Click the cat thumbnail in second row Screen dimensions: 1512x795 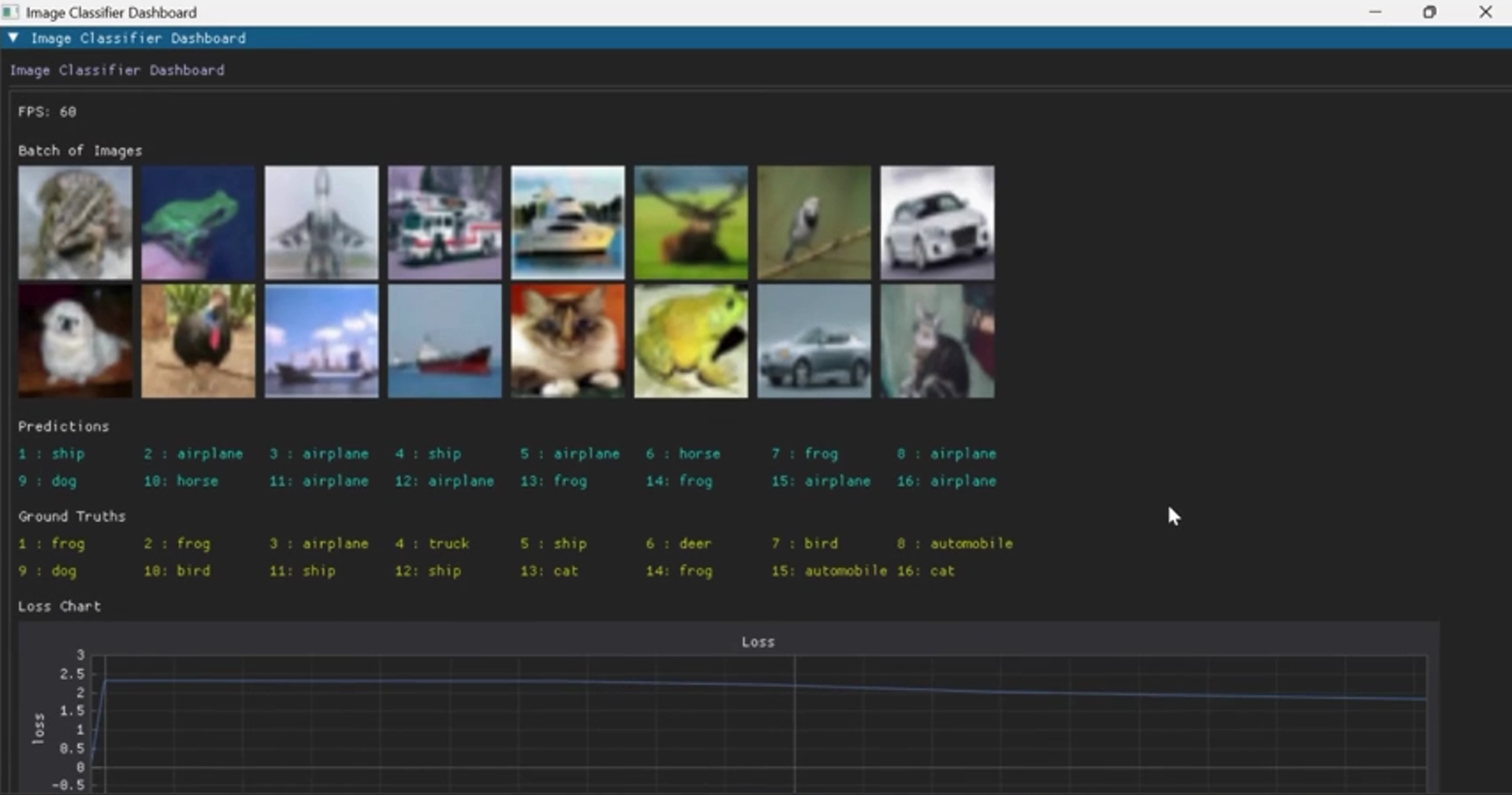567,341
